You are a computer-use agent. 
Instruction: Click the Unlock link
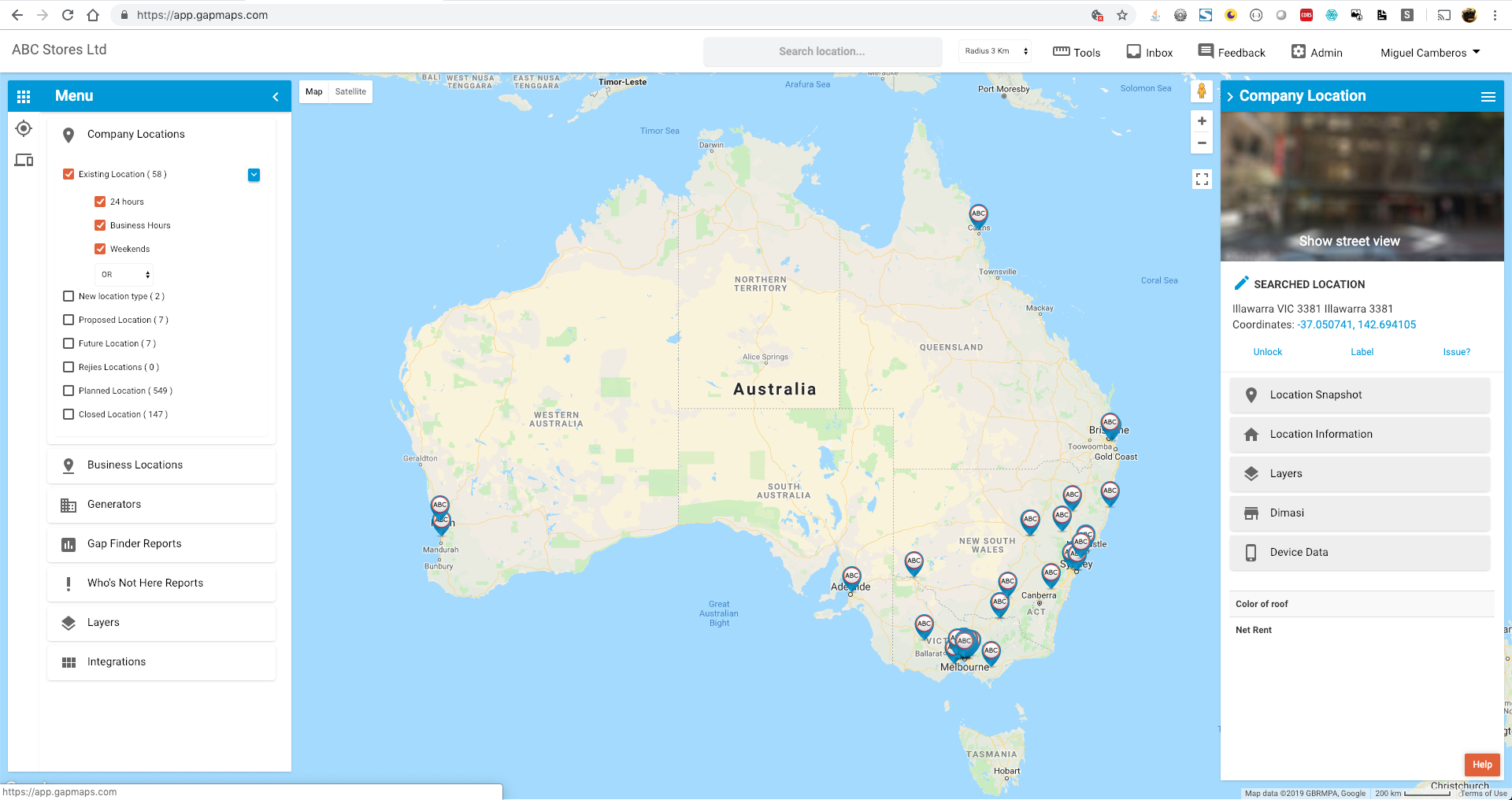1267,353
